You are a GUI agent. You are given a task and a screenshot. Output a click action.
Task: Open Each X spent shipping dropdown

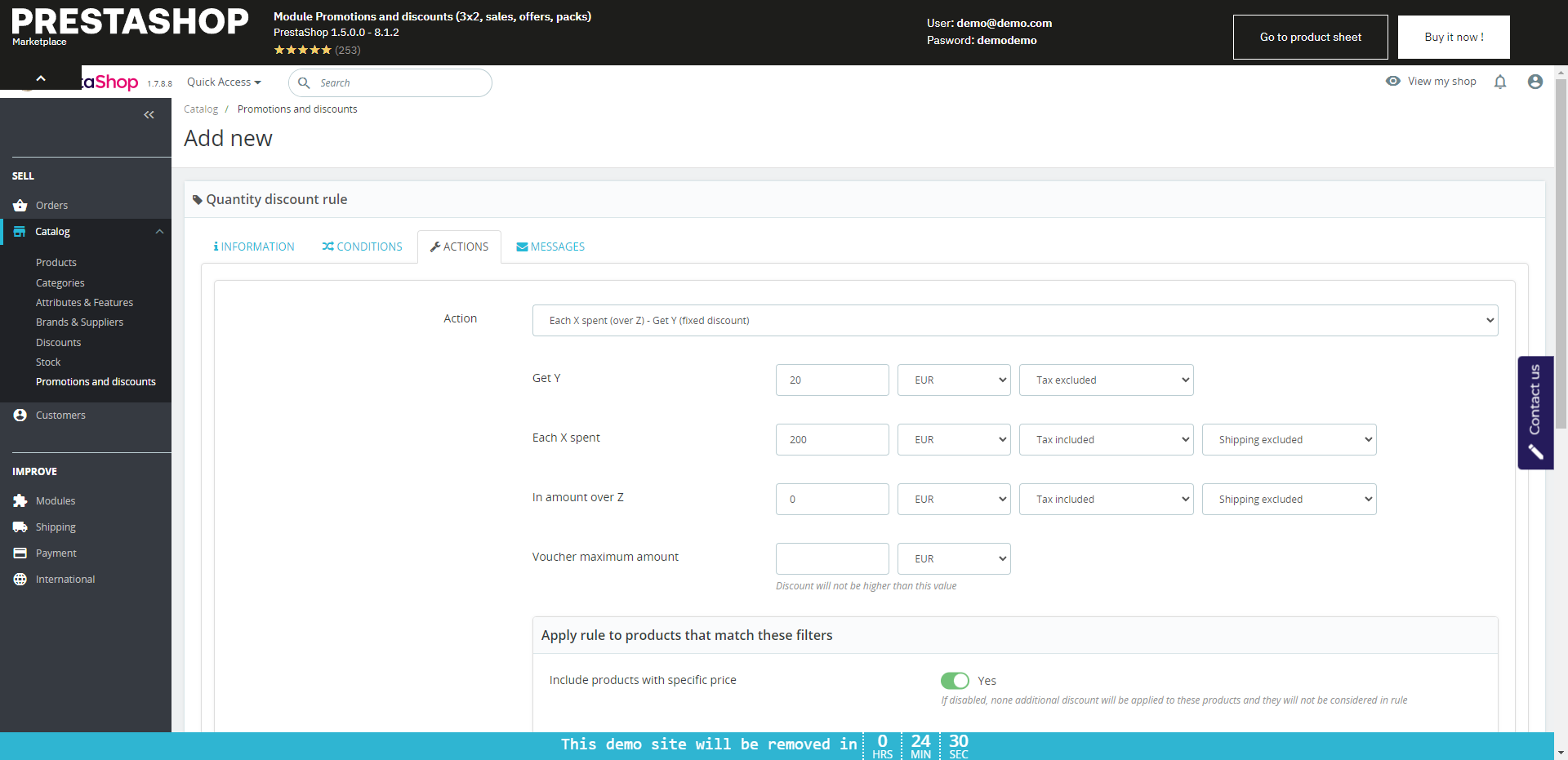(1290, 440)
